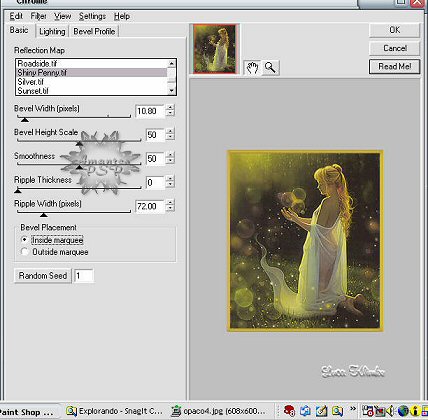The image size is (428, 420).
Task: Open Explorando - SnagIt taskbar window
Action: (114, 411)
